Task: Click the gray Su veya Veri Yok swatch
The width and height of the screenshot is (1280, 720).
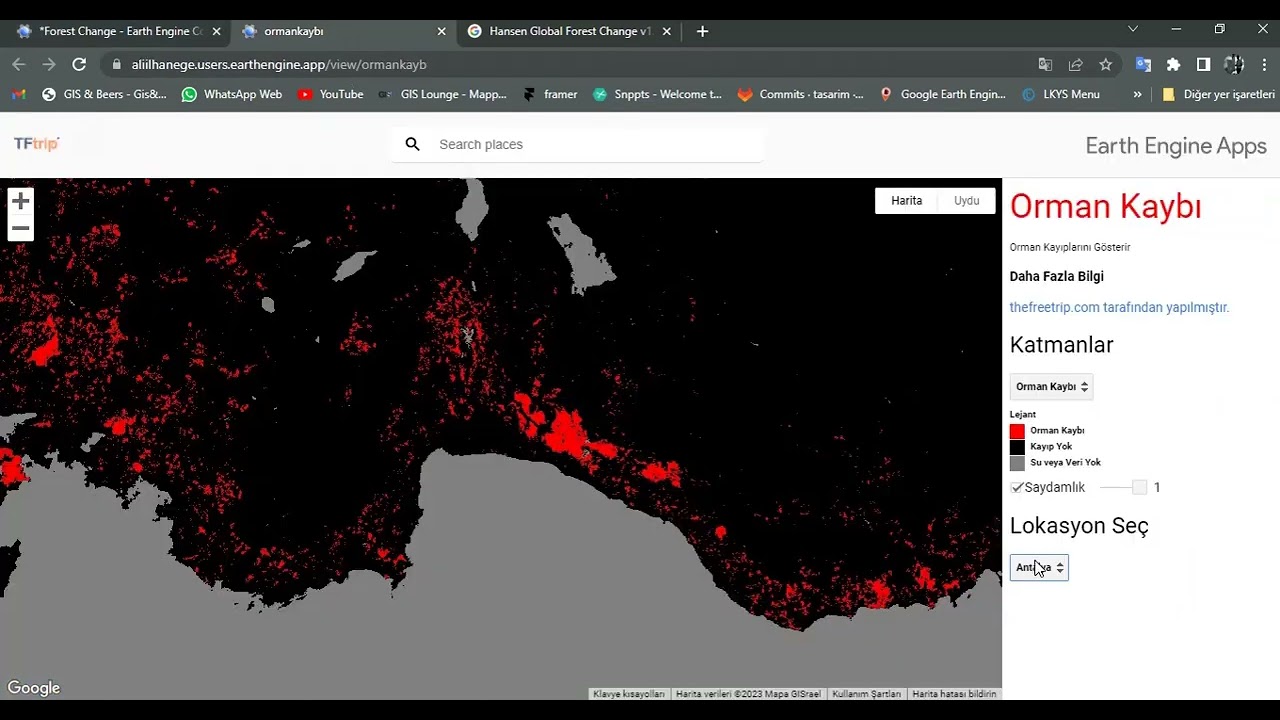Action: [x=1017, y=463]
